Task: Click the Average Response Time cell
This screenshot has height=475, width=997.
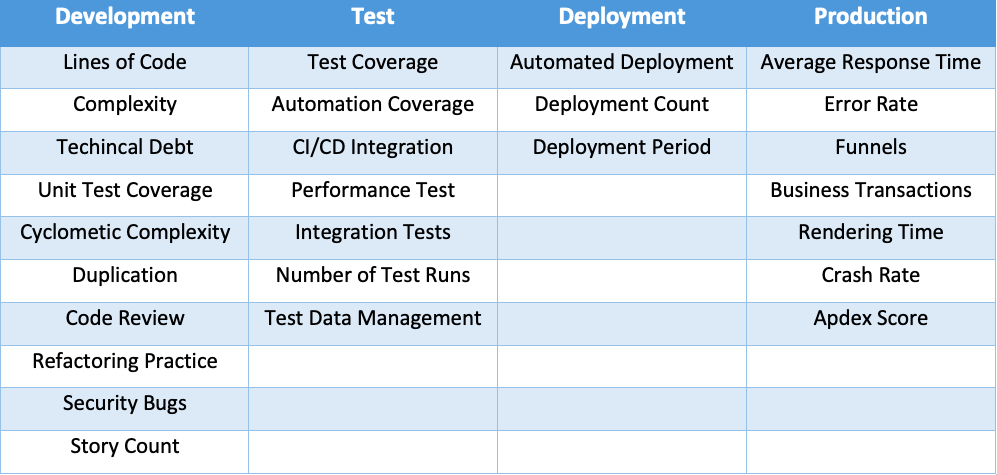Action: coord(870,62)
